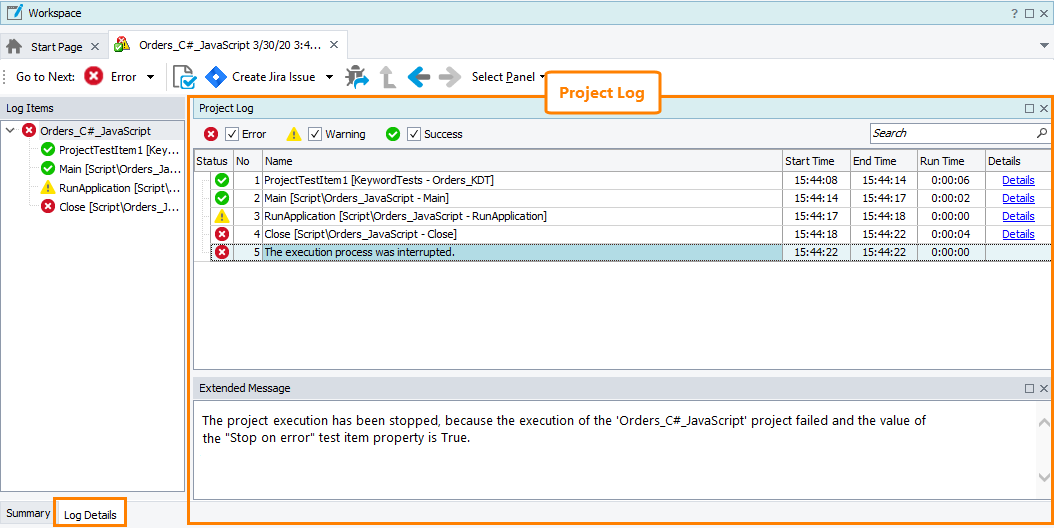The width and height of the screenshot is (1054, 528).
Task: Click the magnifier icon in Search box
Action: pyautogui.click(x=1041, y=133)
